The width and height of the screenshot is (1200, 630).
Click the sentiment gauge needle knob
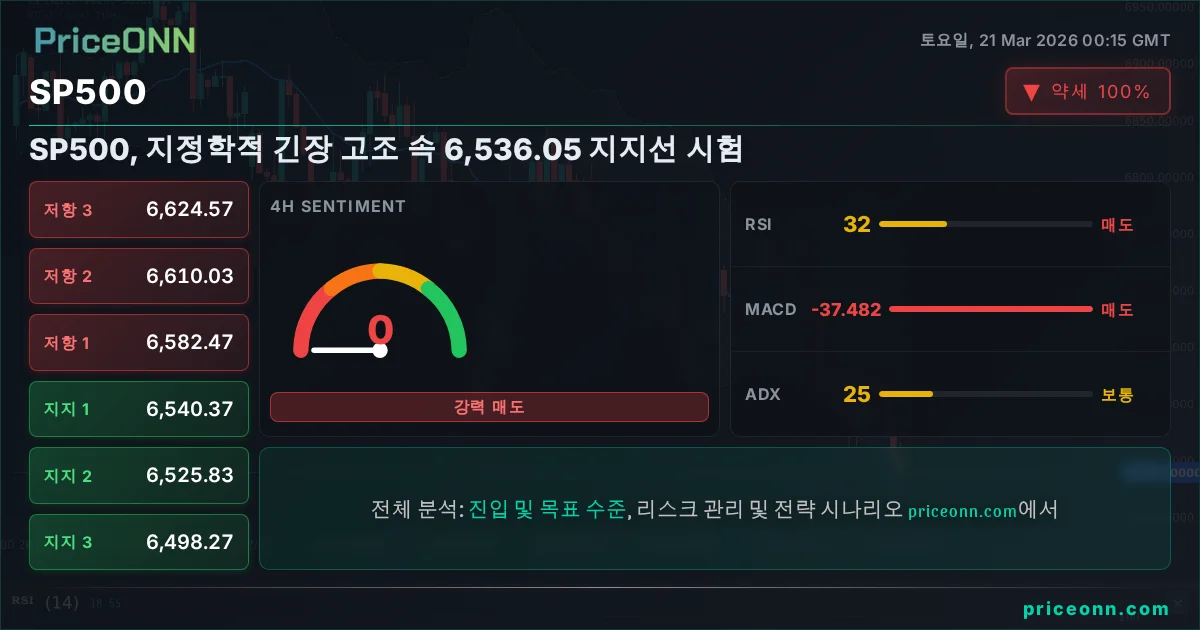pos(380,350)
